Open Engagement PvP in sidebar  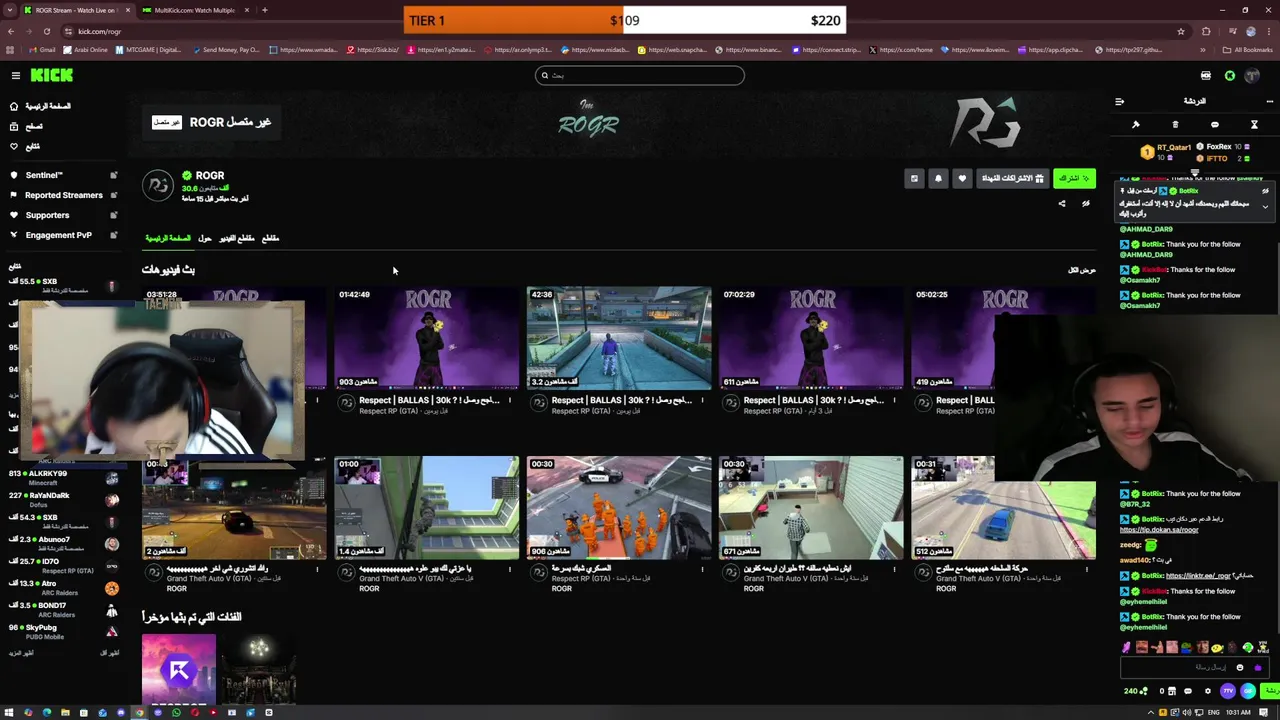click(58, 235)
